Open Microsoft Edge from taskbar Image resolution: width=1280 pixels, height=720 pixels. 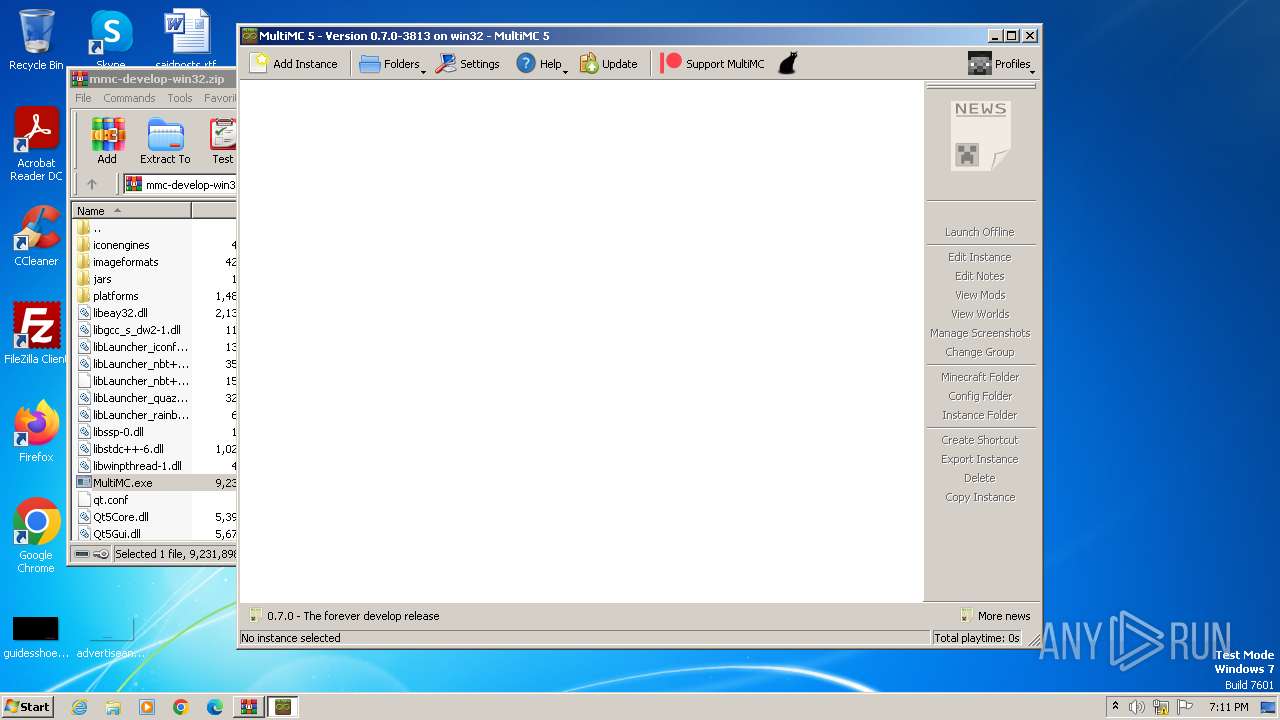click(215, 707)
